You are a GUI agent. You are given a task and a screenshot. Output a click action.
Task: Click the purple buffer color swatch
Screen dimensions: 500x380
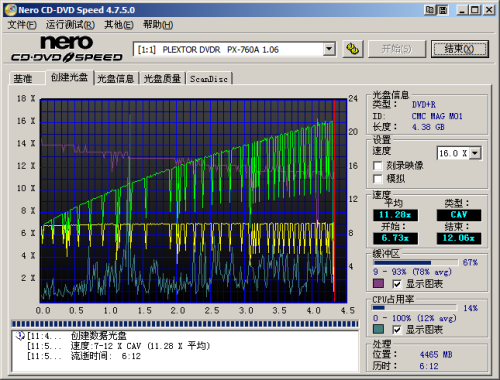point(378,284)
